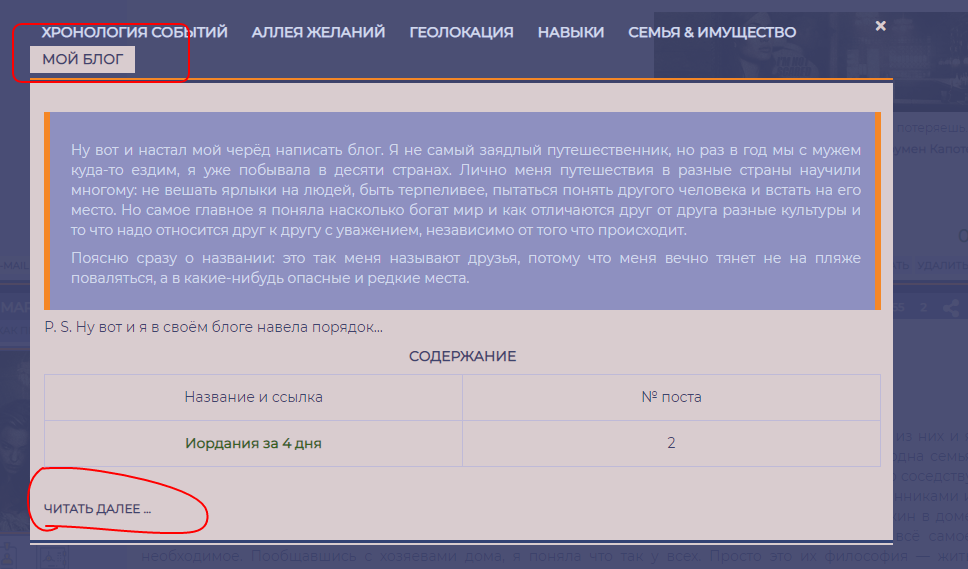This screenshot has width=968, height=569.
Task: Select the Геолокация tab
Action: [461, 32]
